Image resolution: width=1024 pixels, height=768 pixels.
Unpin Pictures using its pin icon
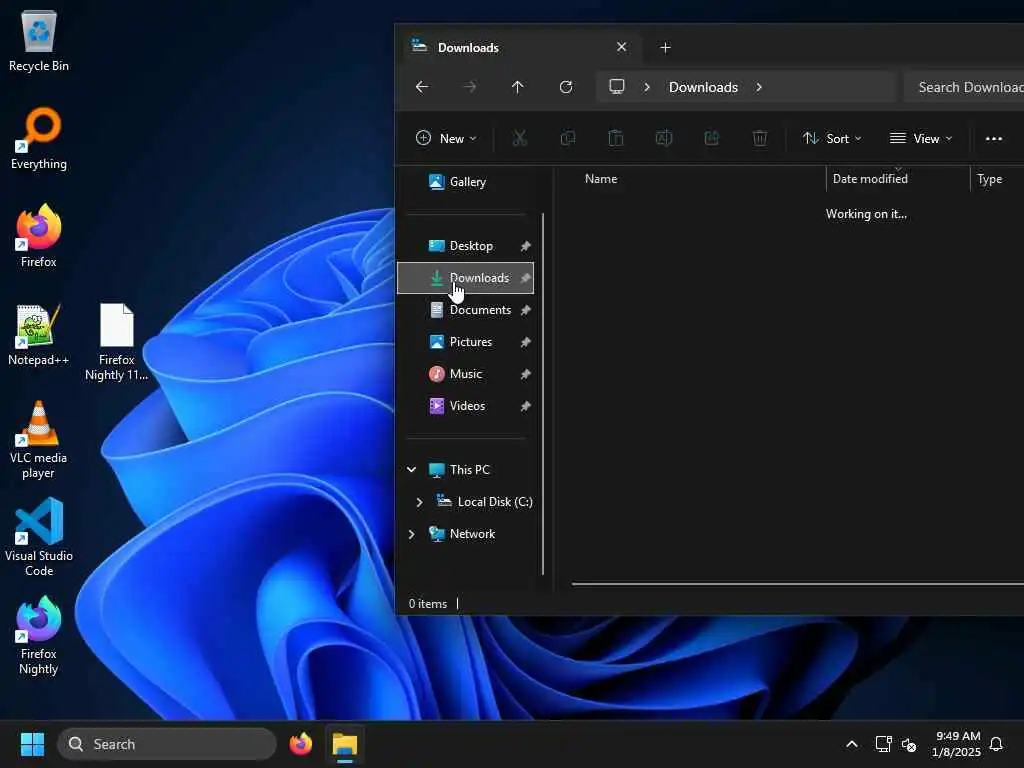[525, 342]
